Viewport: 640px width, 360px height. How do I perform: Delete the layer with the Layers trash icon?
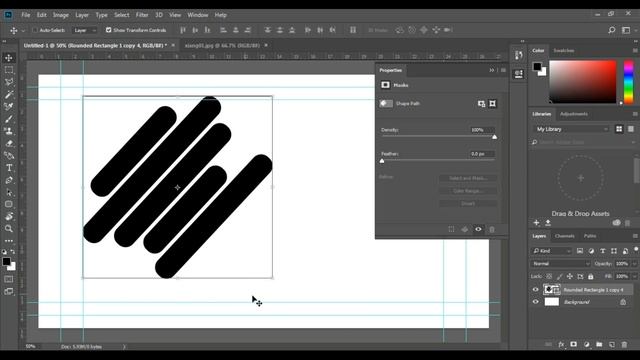pyautogui.click(x=624, y=344)
